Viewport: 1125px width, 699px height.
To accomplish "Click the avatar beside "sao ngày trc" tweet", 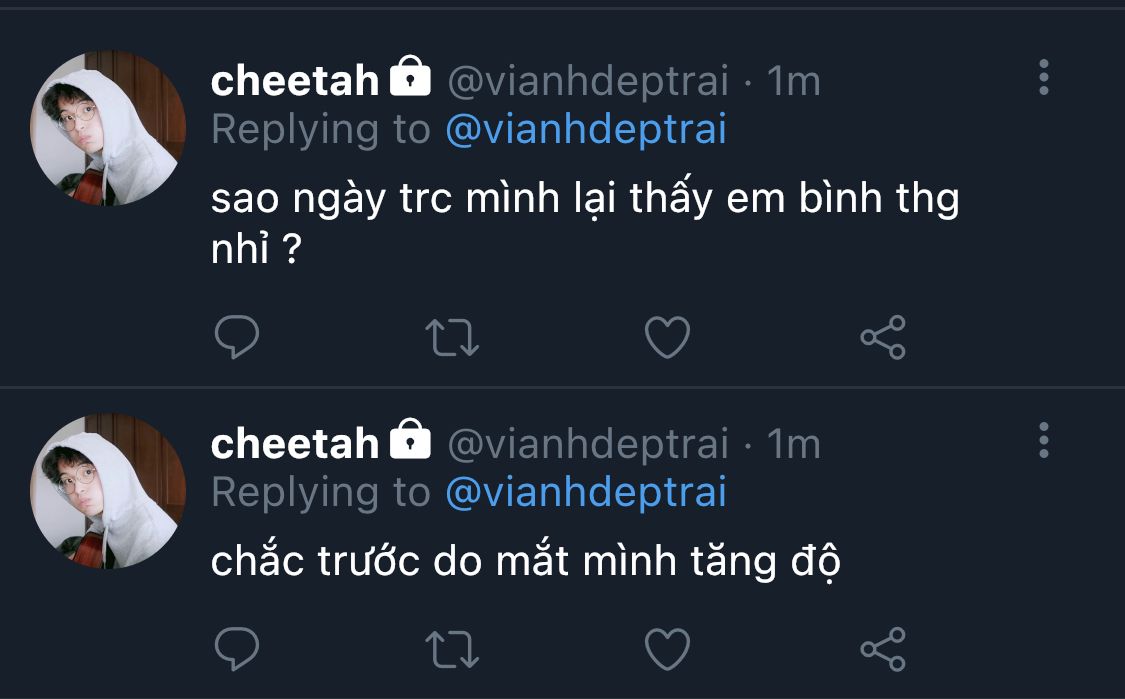I will pos(108,128).
